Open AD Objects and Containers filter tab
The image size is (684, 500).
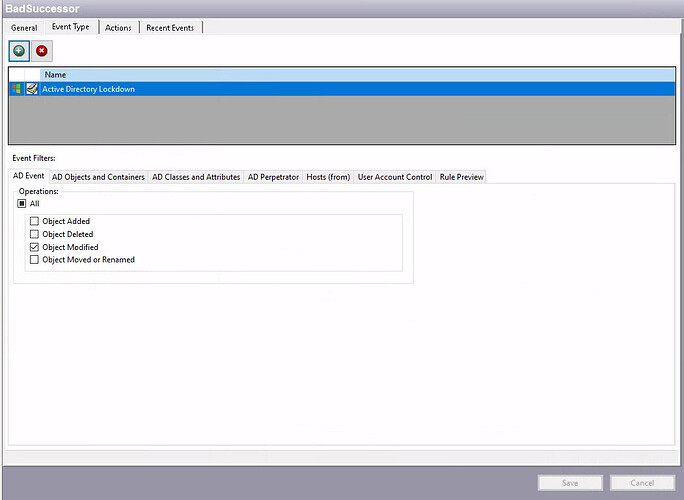pyautogui.click(x=98, y=177)
